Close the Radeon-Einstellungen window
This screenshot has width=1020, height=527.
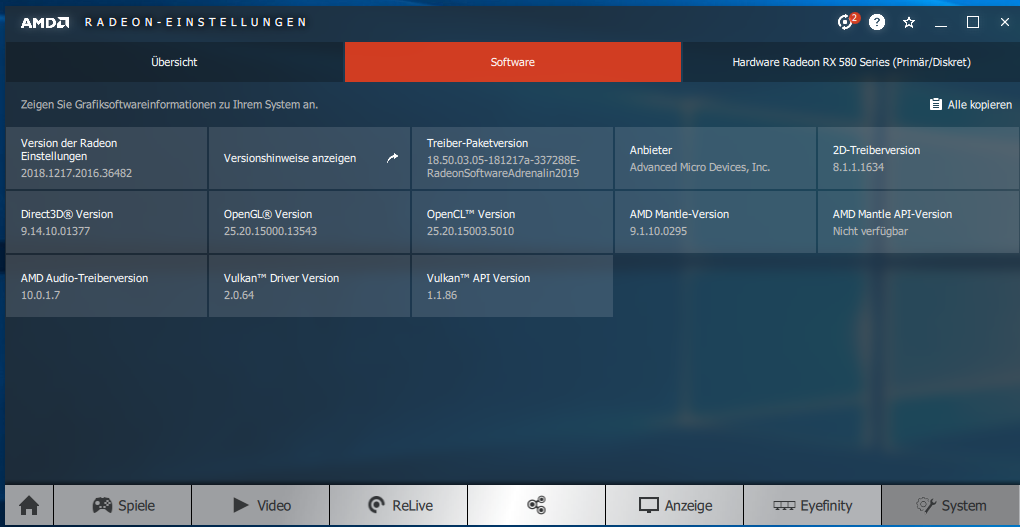[x=1004, y=22]
